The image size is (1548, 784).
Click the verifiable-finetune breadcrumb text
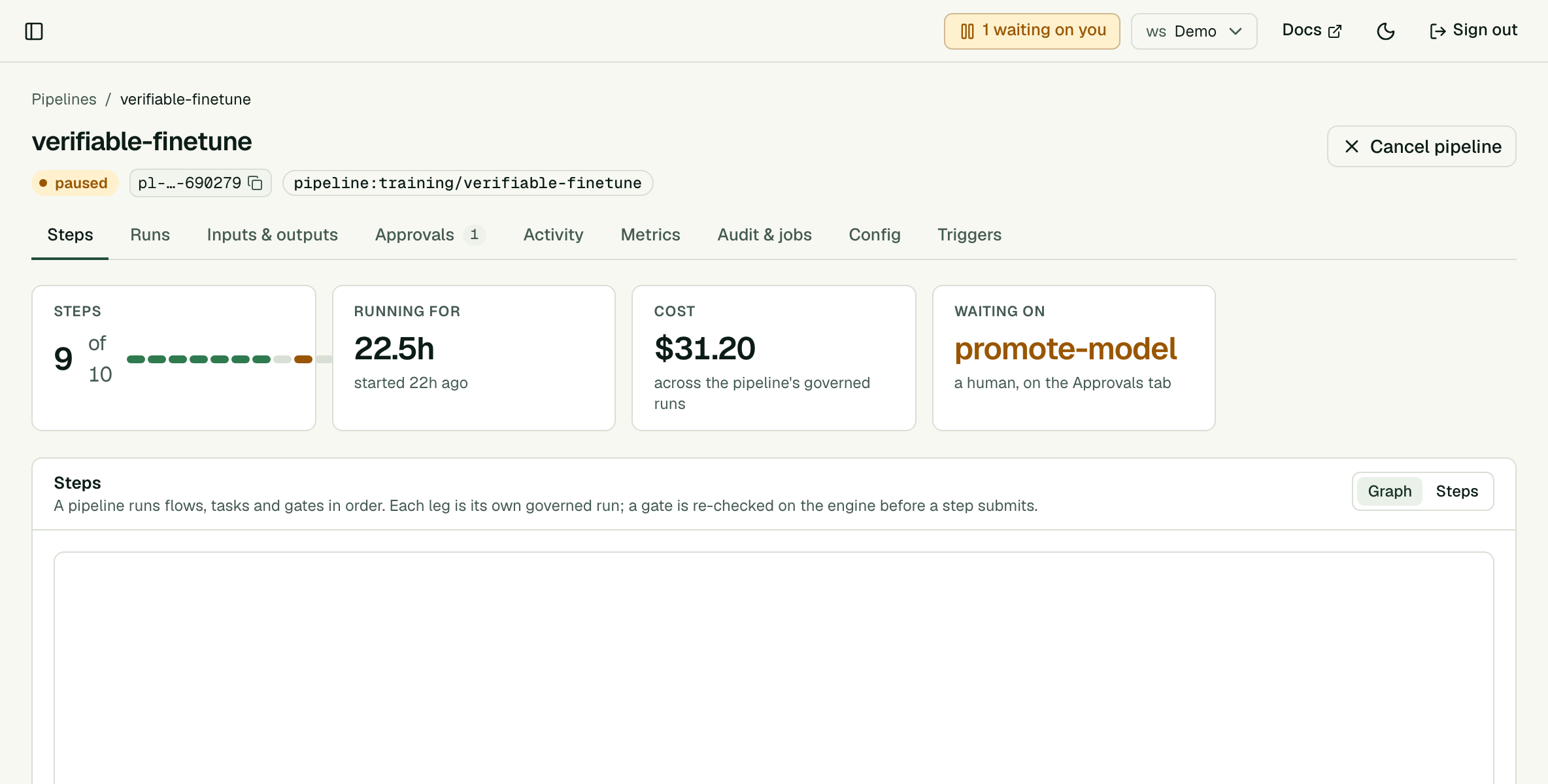pyautogui.click(x=186, y=99)
